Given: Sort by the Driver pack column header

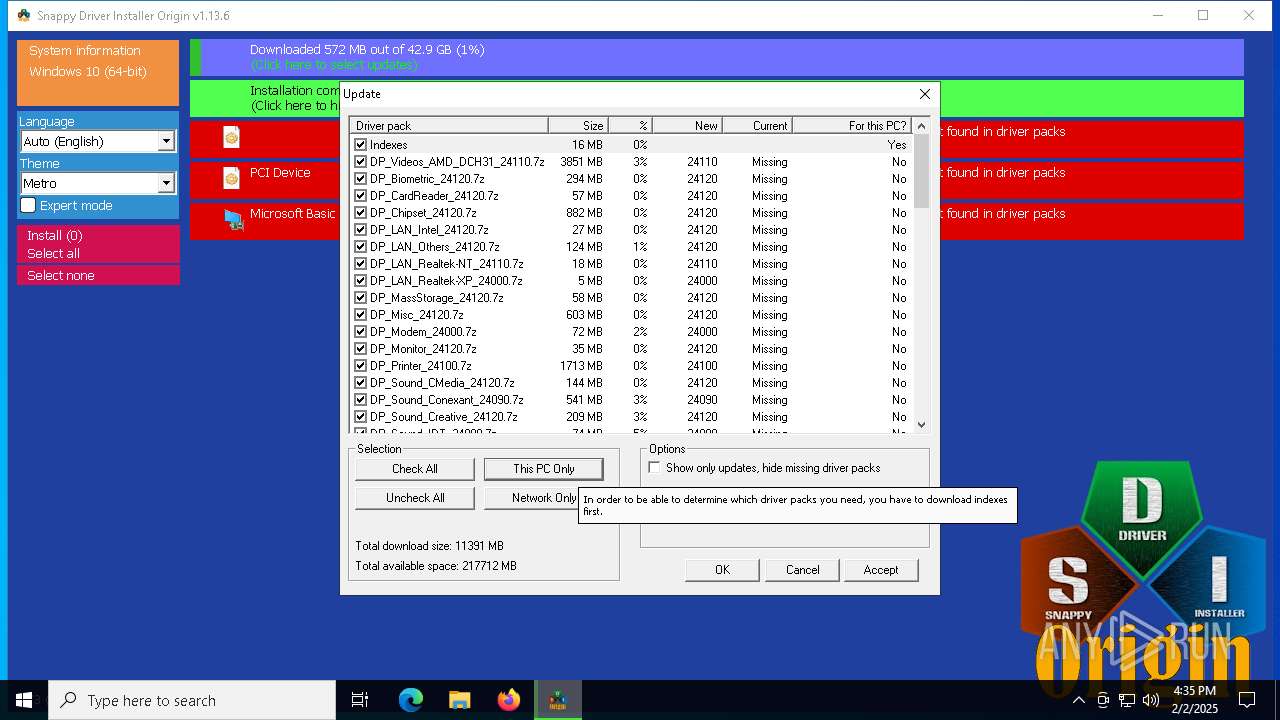Looking at the screenshot, I should pos(449,126).
